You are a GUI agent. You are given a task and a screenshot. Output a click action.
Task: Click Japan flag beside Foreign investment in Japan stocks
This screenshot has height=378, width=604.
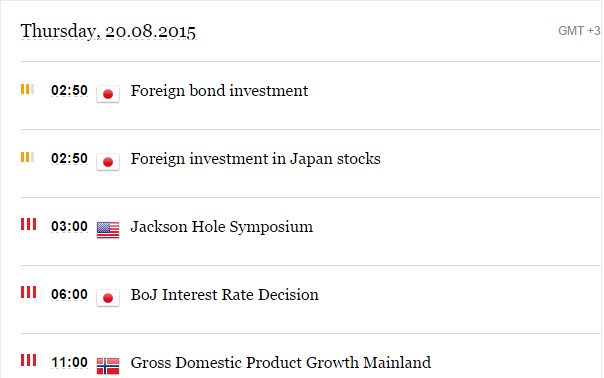[x=108, y=161]
